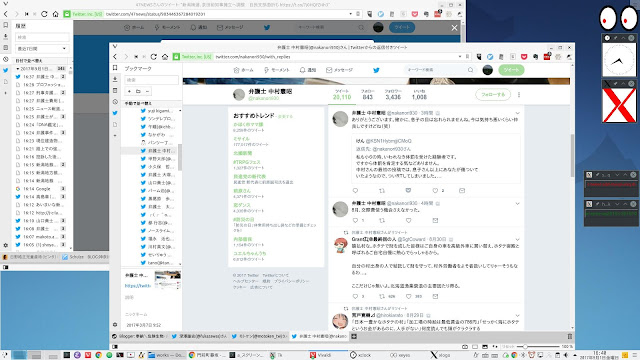640x360 pixels.
Task: Go back in the front Vivaldi window
Action: (x=115, y=57)
